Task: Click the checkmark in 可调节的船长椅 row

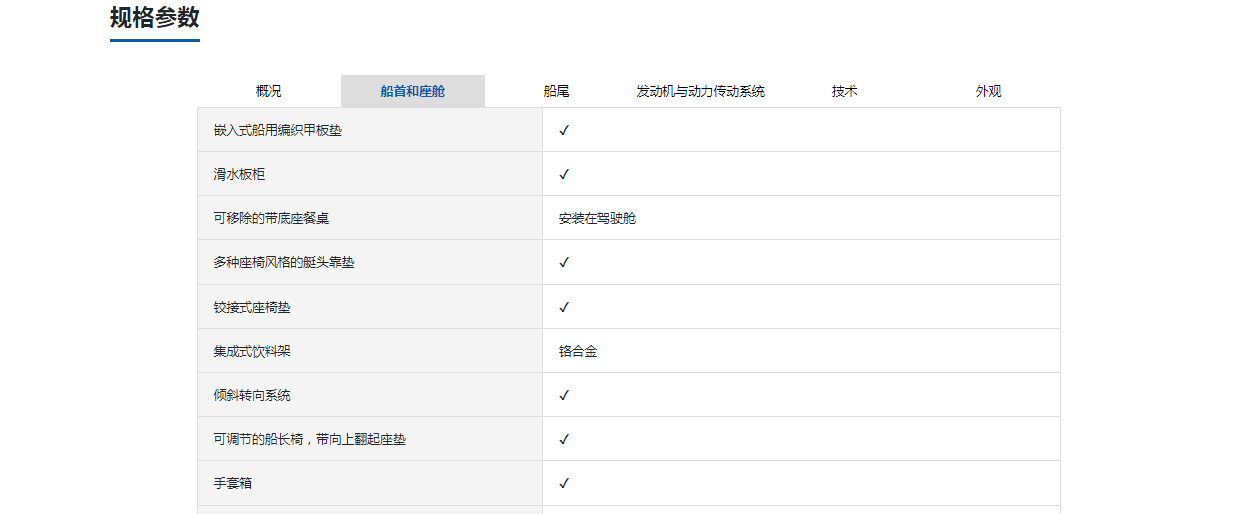Action: (x=564, y=439)
